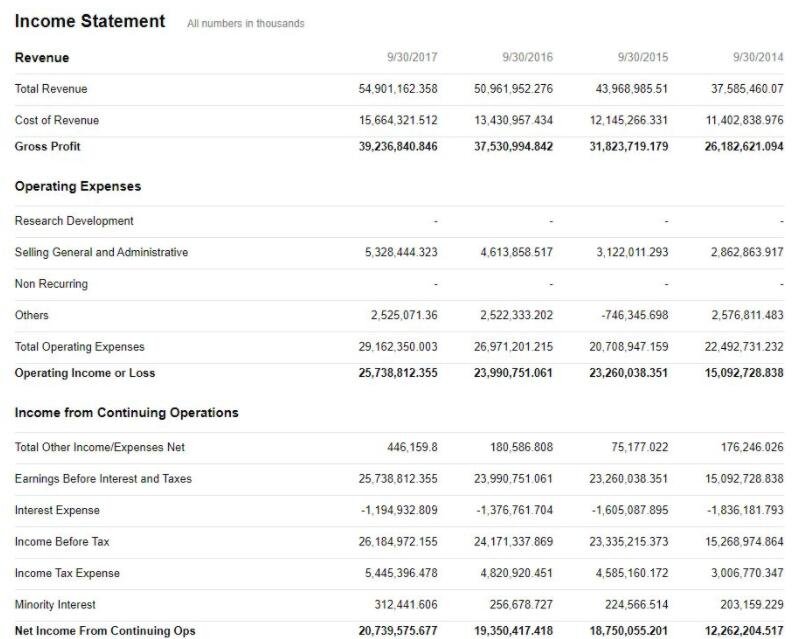Click the Research Development row label

[x=74, y=220]
